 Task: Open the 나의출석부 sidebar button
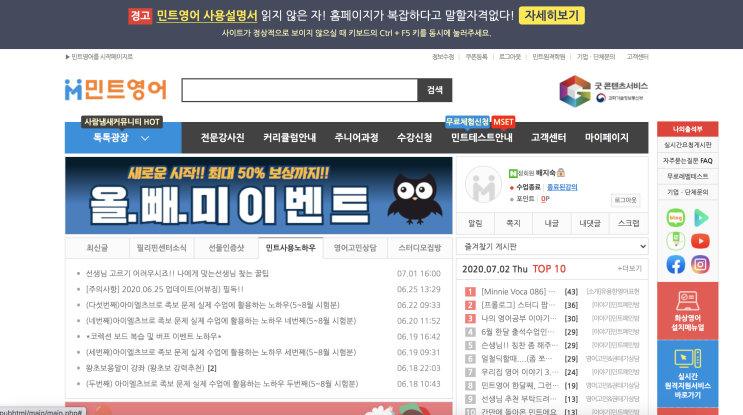[688, 129]
